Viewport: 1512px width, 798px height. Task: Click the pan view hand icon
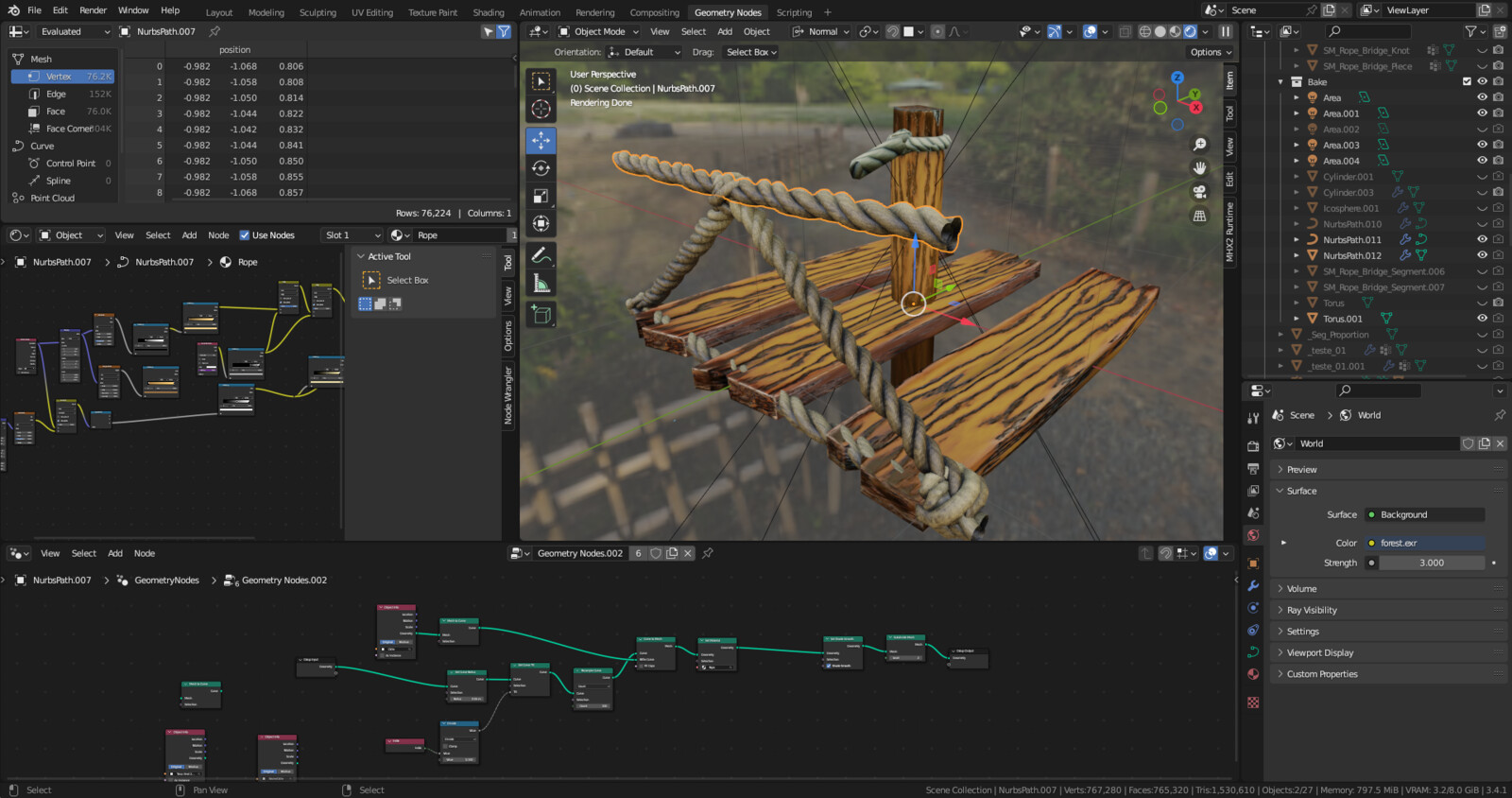(x=1199, y=168)
